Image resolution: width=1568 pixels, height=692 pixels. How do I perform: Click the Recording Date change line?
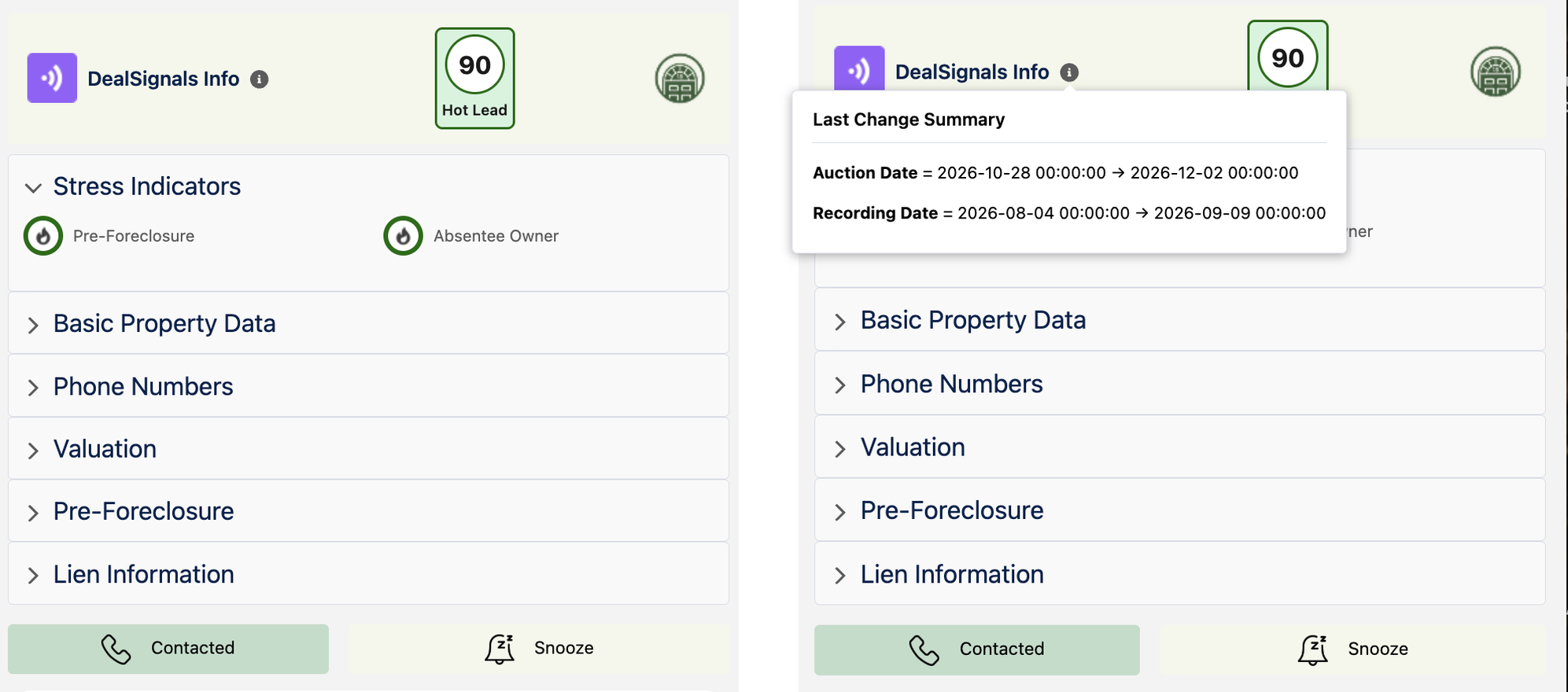(x=1069, y=213)
